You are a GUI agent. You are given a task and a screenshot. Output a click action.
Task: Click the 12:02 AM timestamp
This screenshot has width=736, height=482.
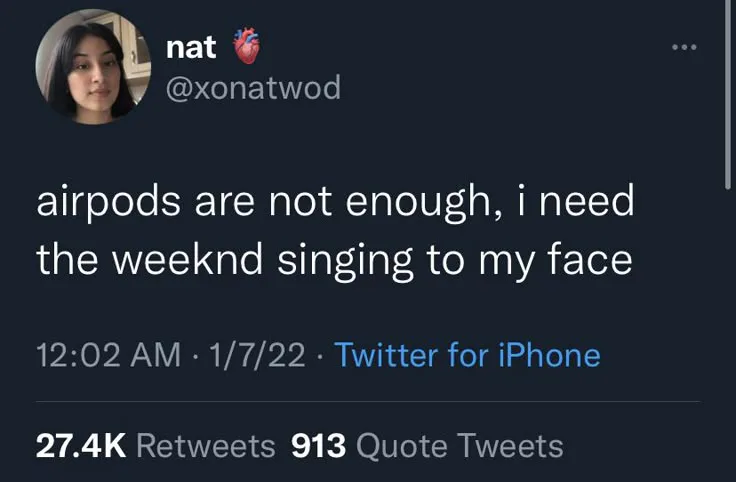point(107,354)
